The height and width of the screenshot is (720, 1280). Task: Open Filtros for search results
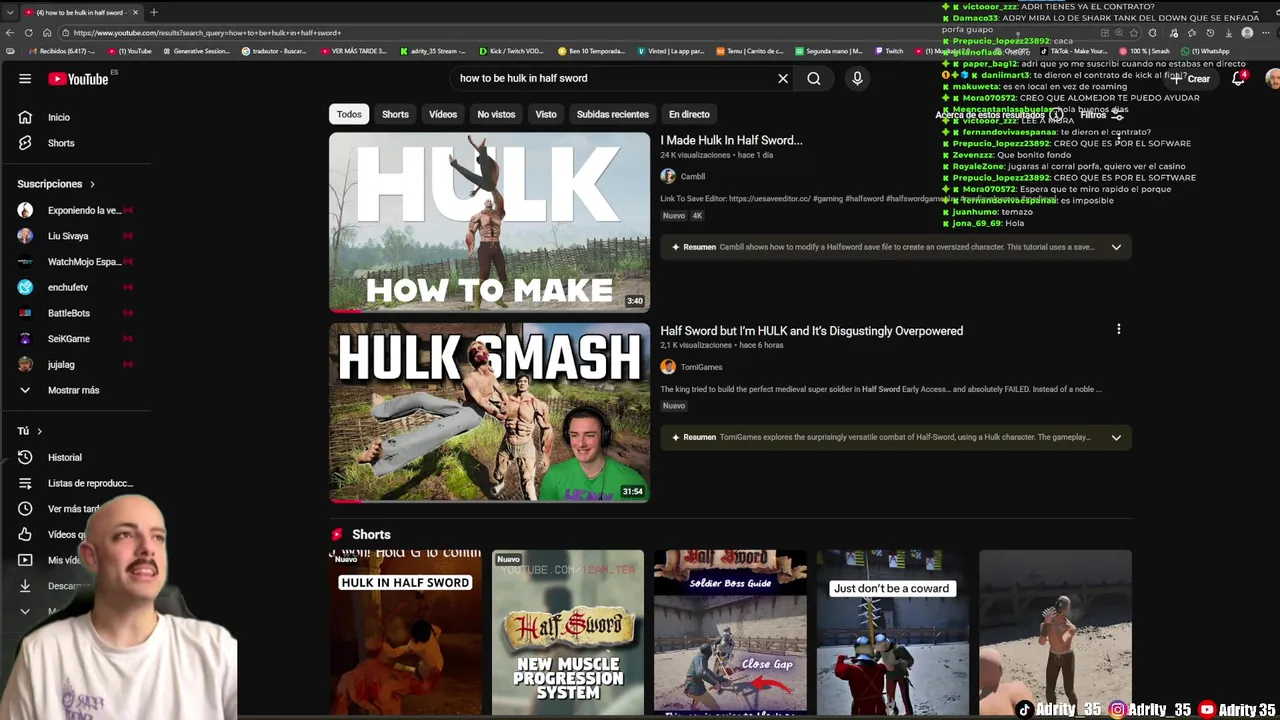1102,115
